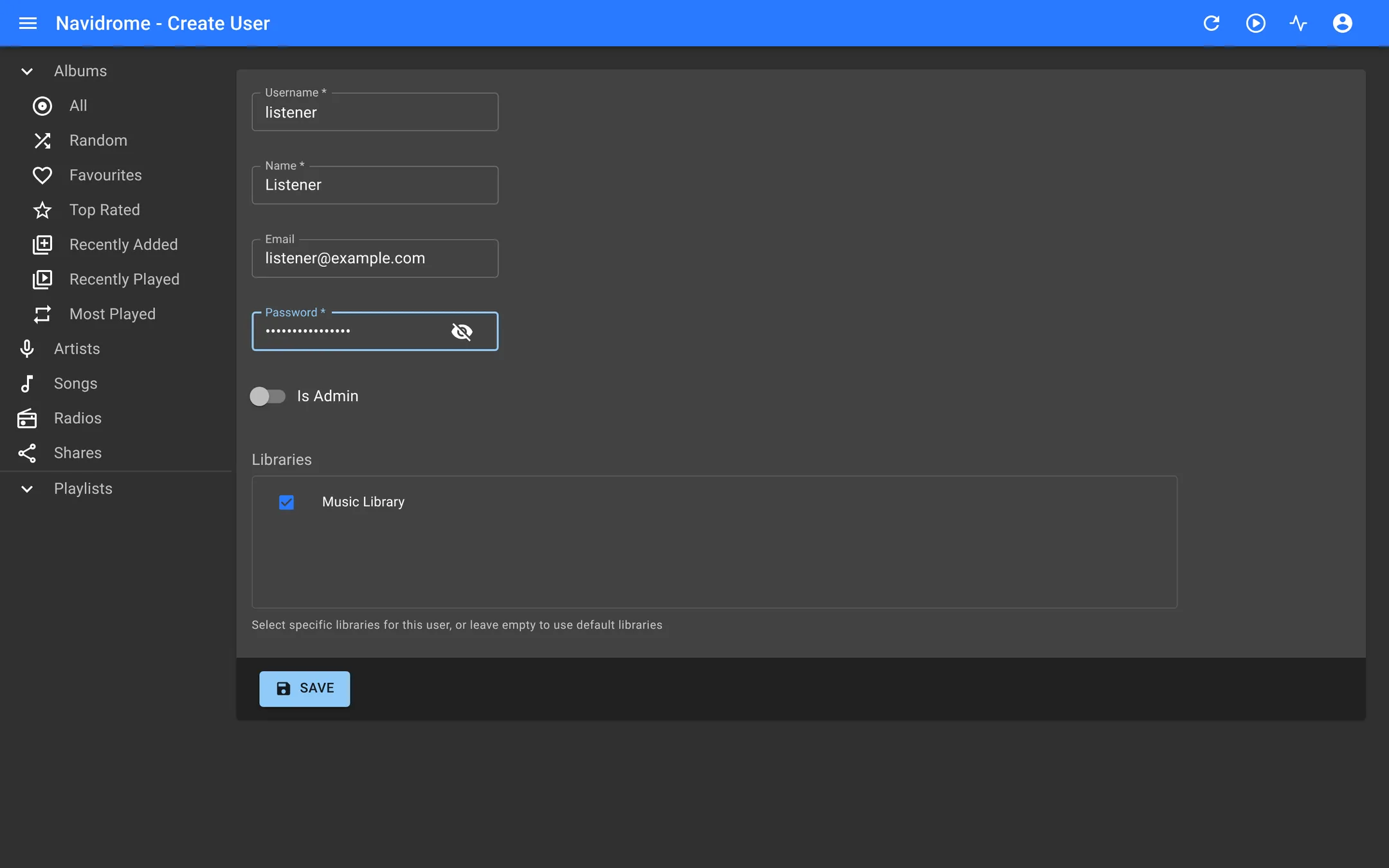Select the Recently Added label
The width and height of the screenshot is (1389, 868).
123,245
